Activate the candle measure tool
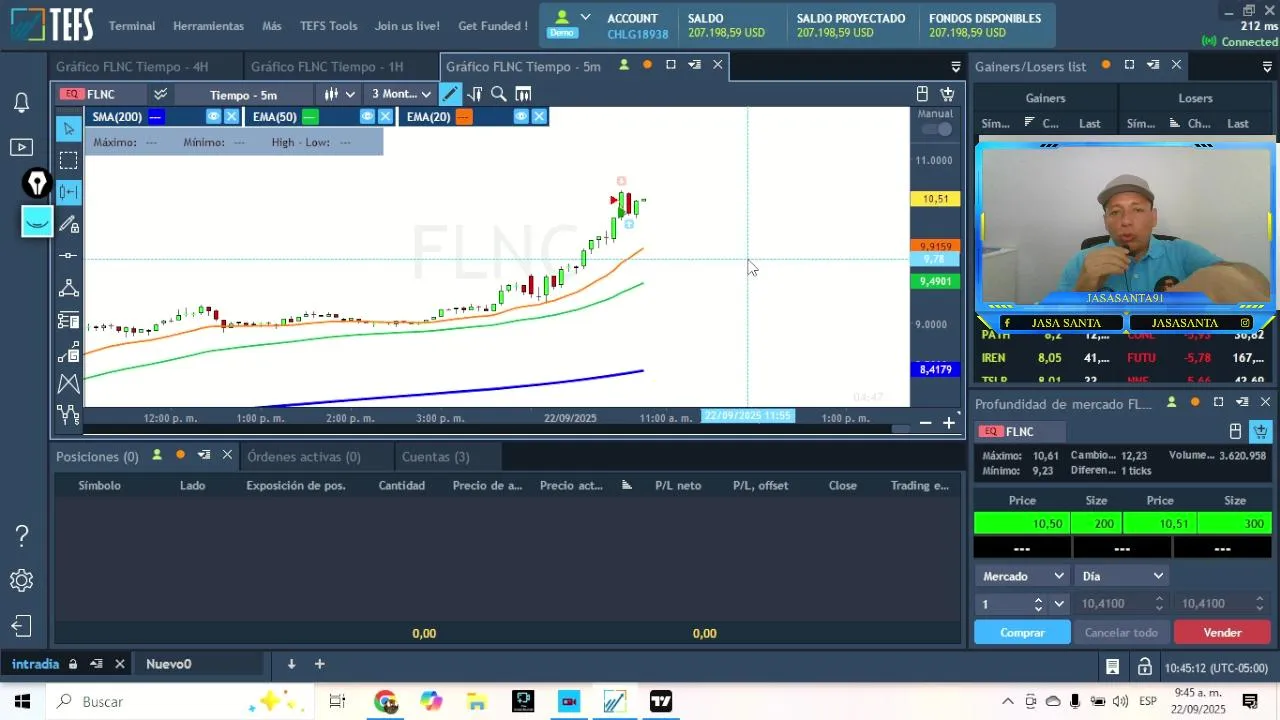Screen dimensions: 1280x720 coord(68,192)
